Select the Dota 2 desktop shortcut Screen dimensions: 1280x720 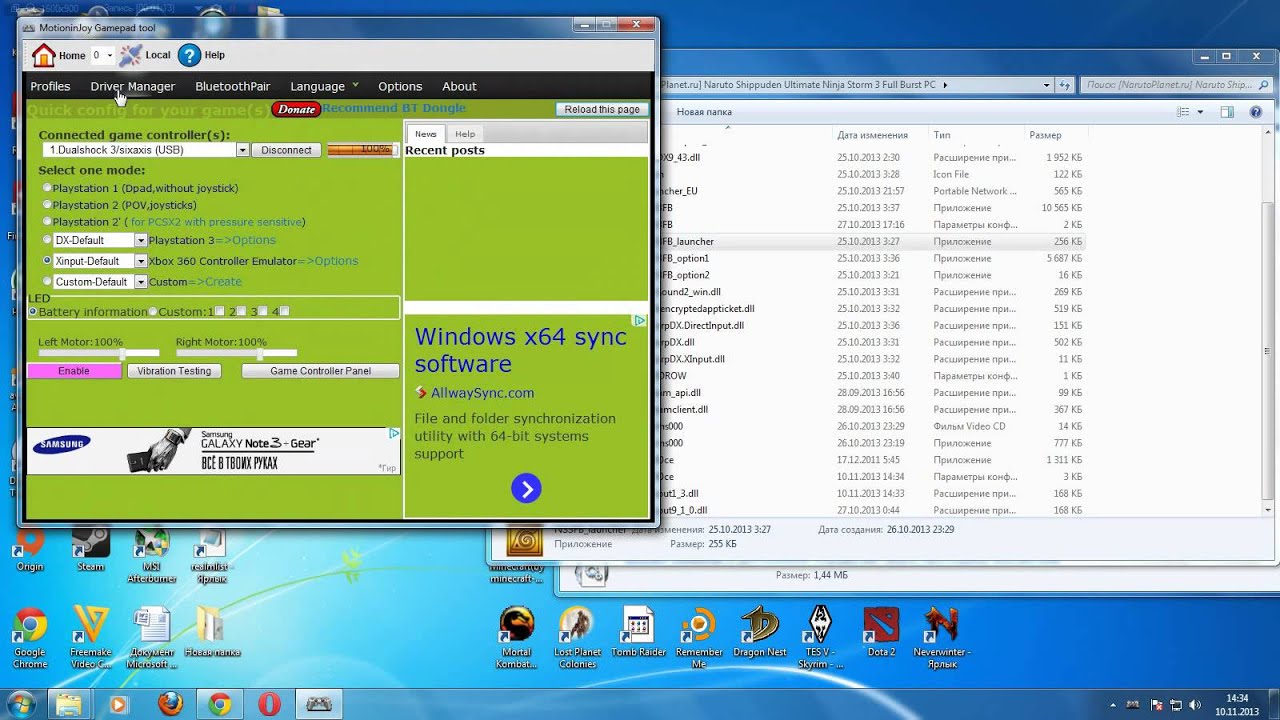pyautogui.click(x=881, y=632)
